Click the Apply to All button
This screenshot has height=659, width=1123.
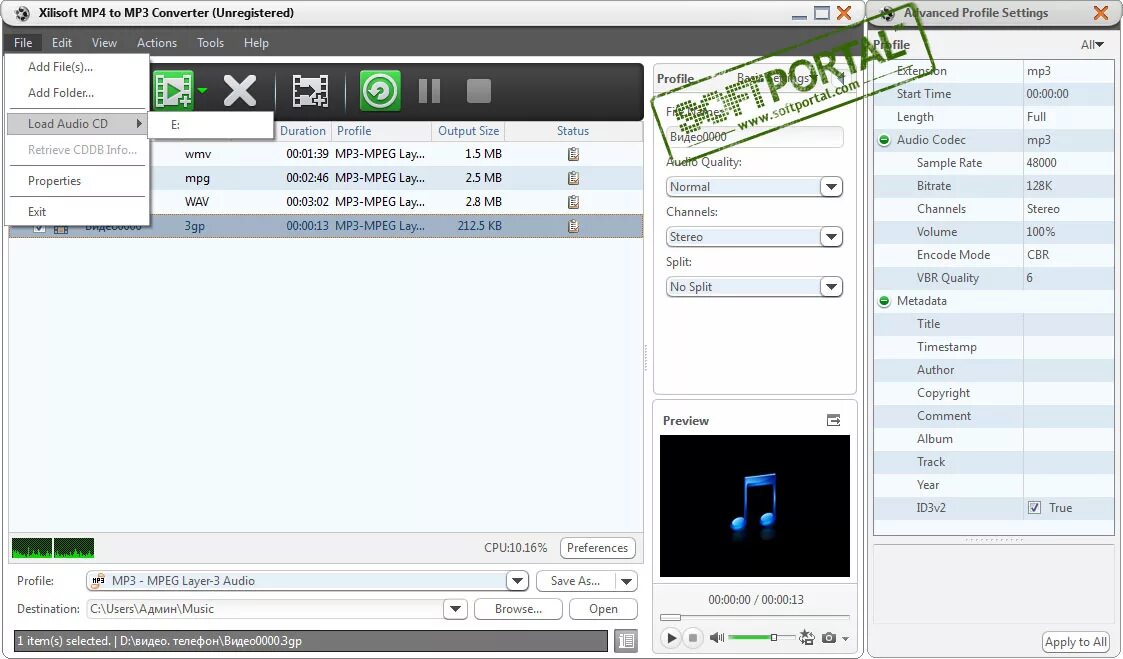click(x=1076, y=642)
